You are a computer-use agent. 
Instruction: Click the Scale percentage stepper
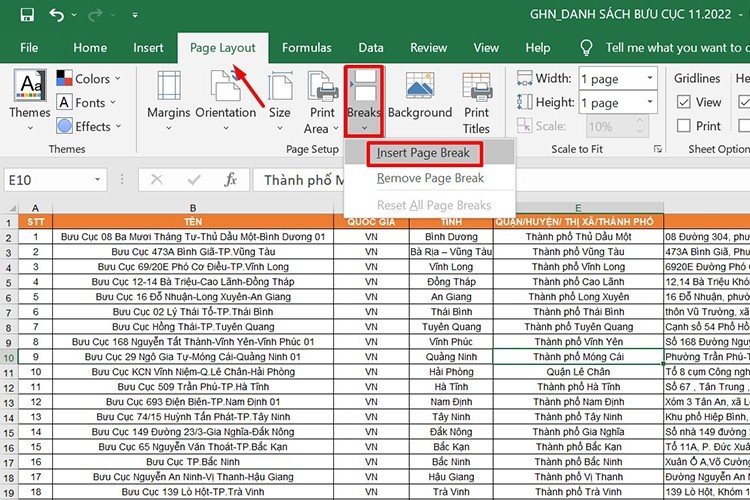pyautogui.click(x=640, y=126)
